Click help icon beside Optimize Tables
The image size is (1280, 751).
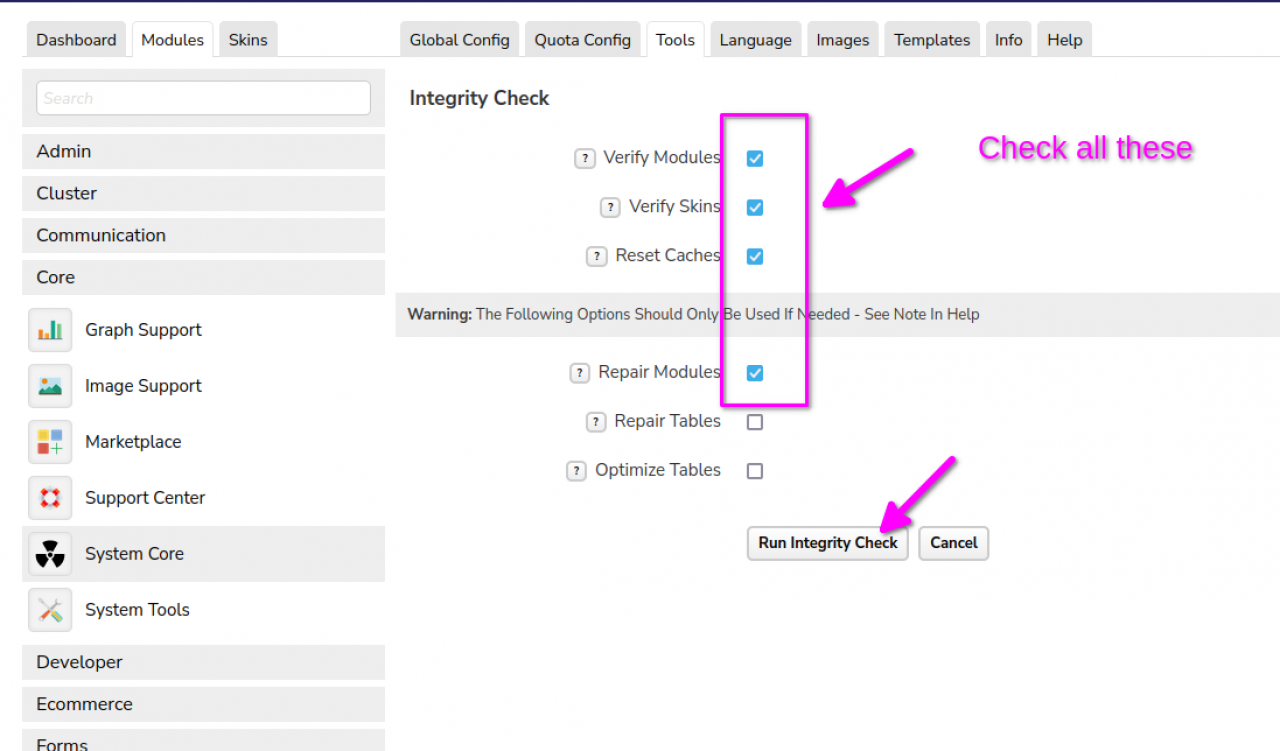[576, 471]
